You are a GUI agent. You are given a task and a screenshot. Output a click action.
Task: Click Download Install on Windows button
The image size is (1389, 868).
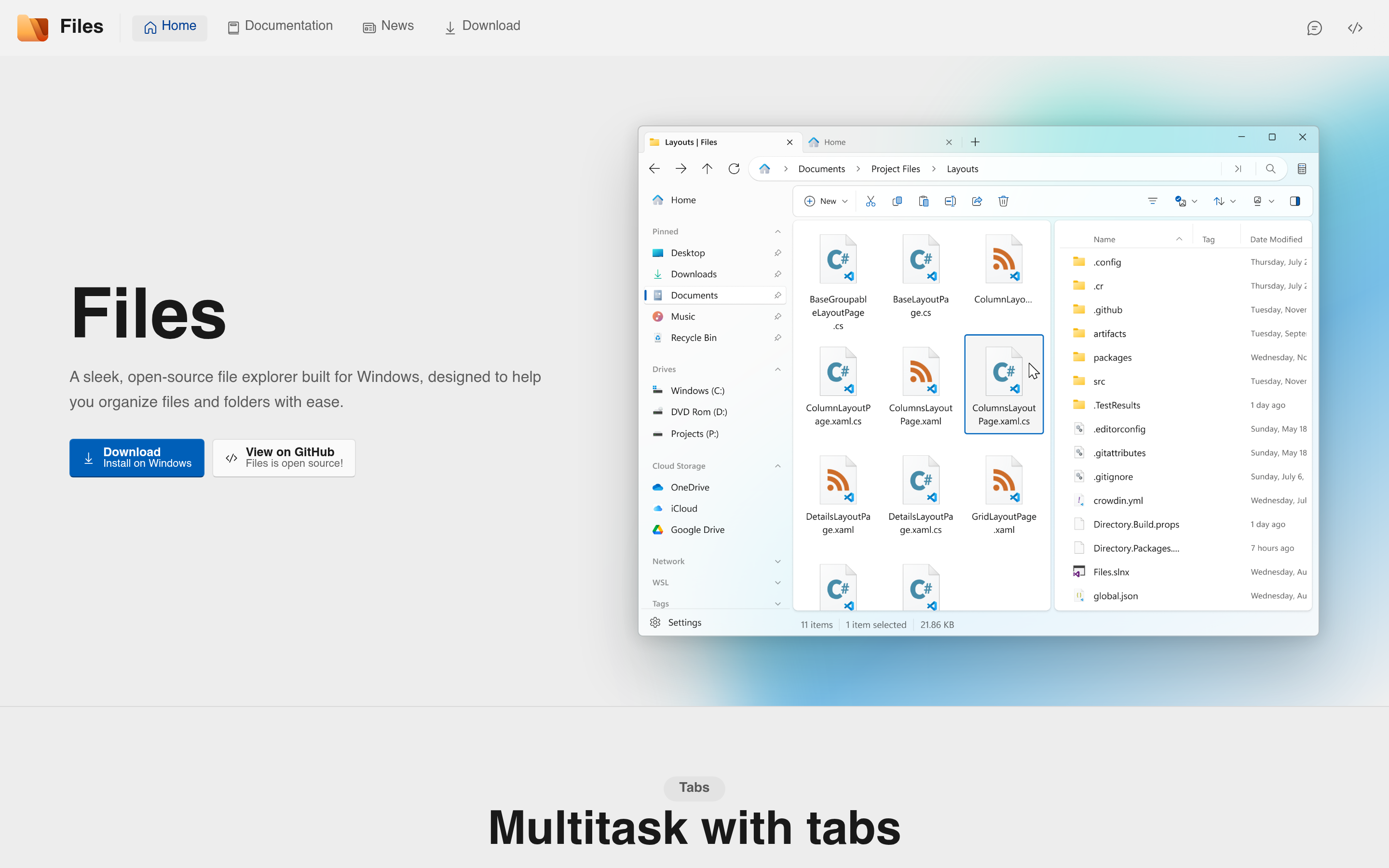136,458
